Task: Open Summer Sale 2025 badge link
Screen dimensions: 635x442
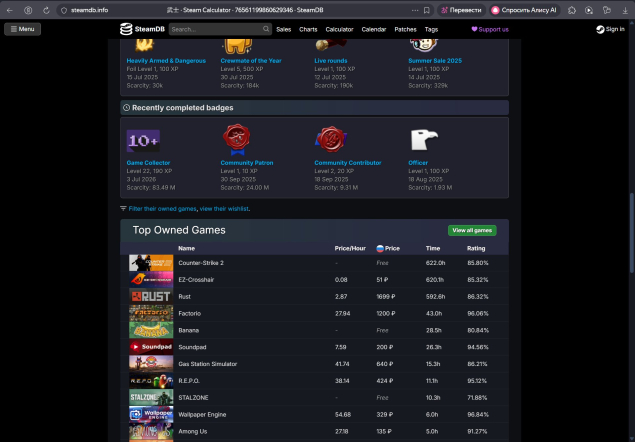Action: pos(435,60)
